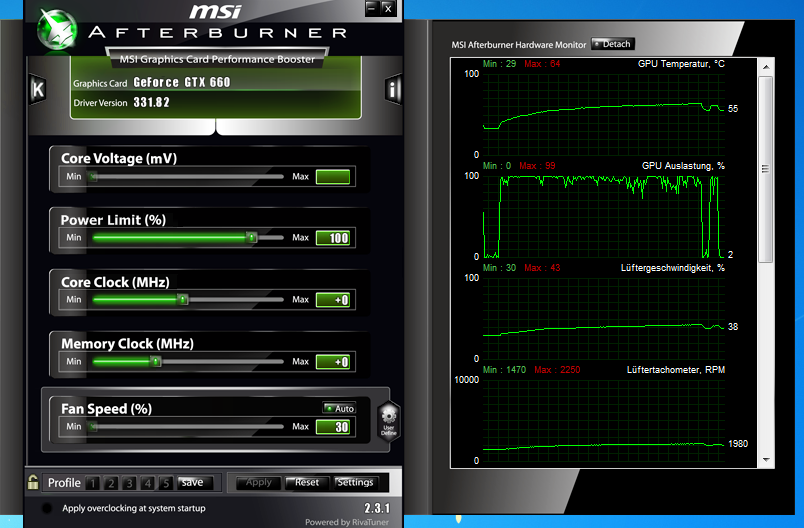This screenshot has height=528, width=804.
Task: Enable apply overclocking at system startup
Action: tap(47, 508)
